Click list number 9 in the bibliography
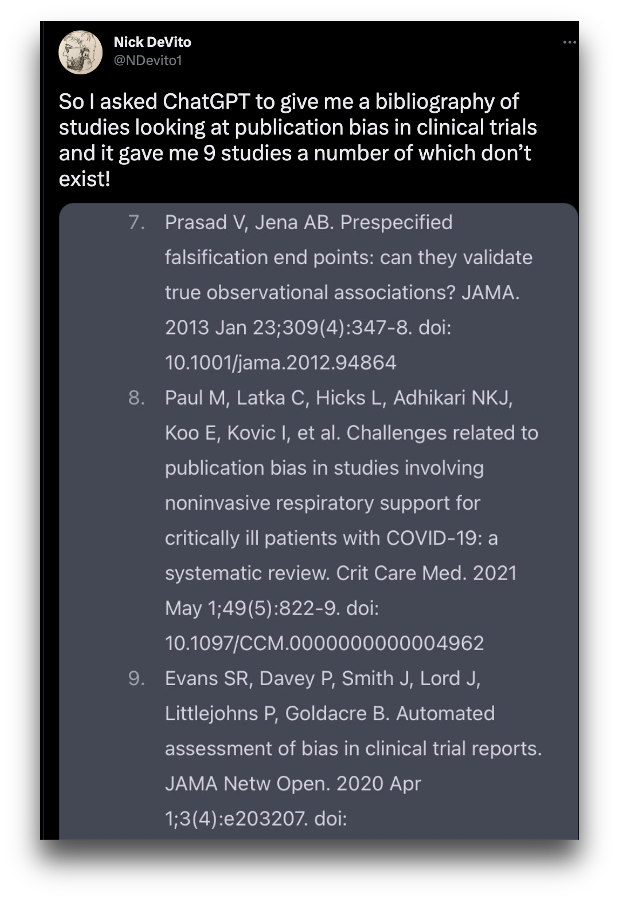 click(x=137, y=678)
